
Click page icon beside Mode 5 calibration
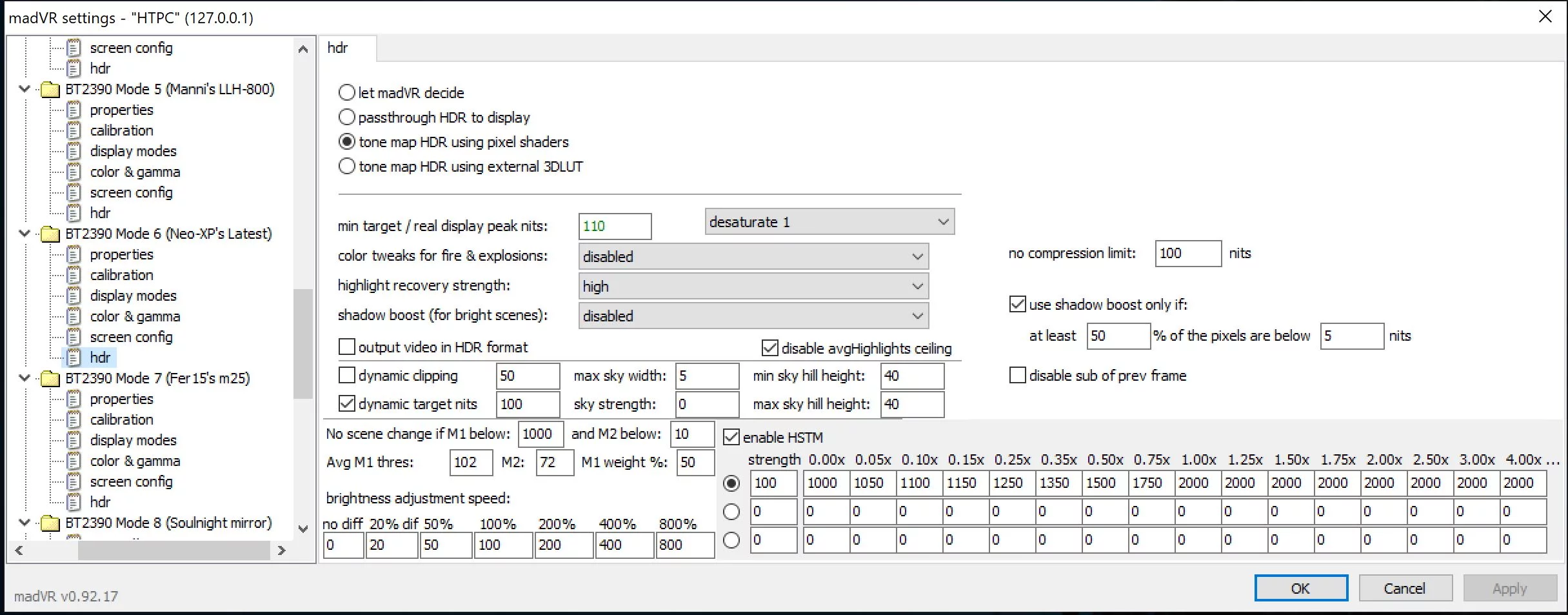(x=74, y=130)
